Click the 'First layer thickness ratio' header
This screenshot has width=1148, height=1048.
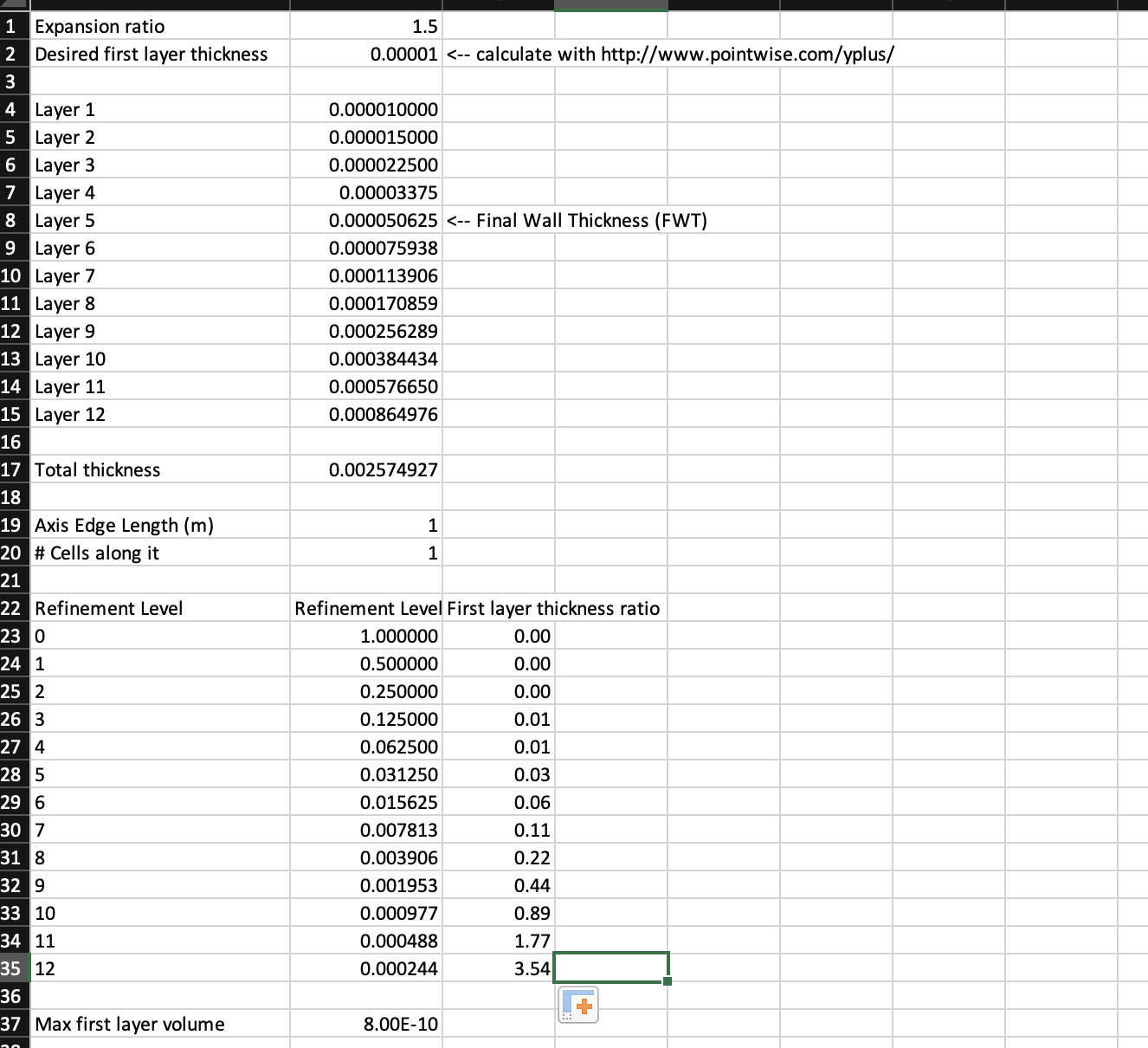tap(554, 609)
